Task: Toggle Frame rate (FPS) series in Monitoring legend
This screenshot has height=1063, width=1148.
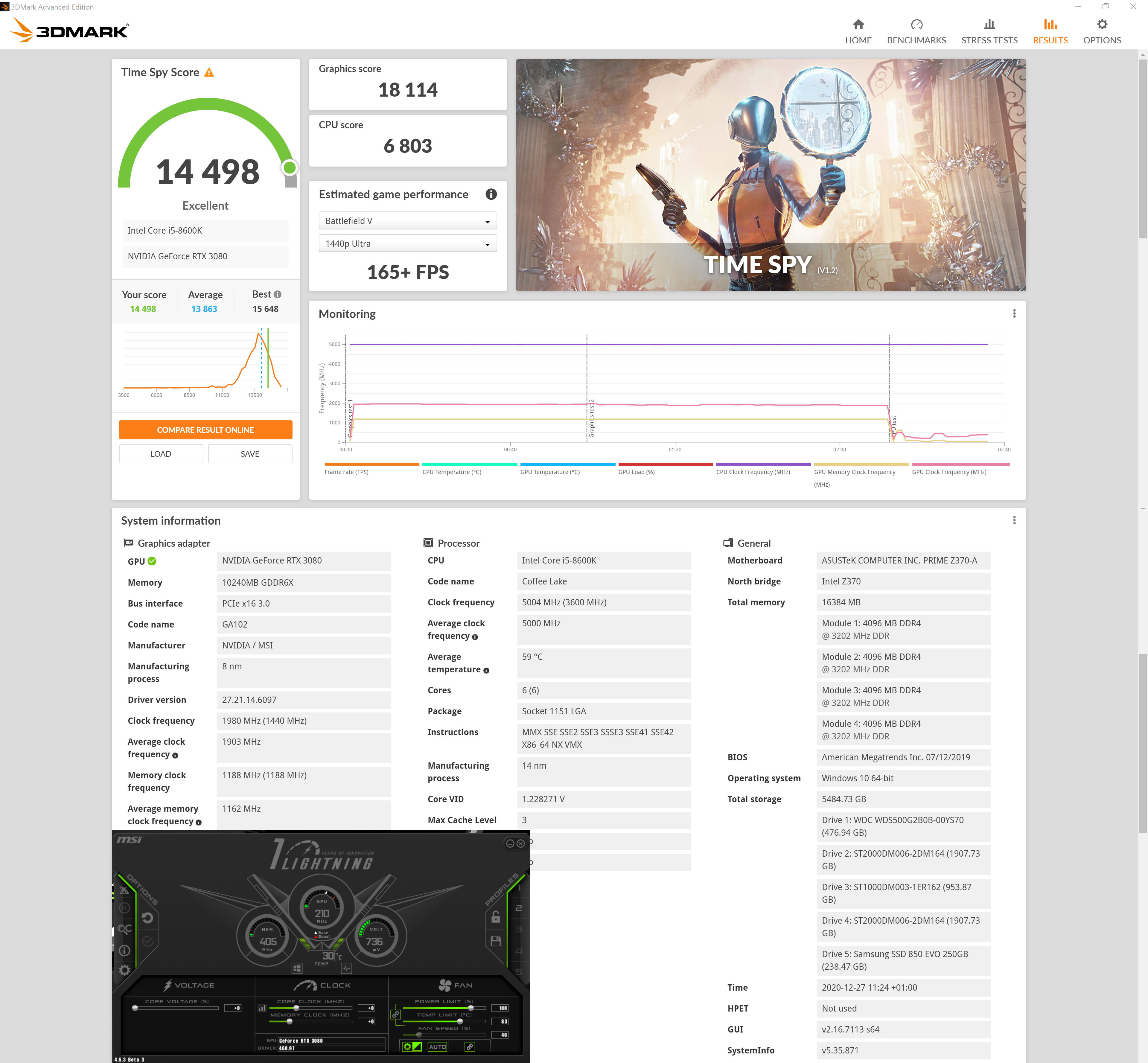Action: (371, 468)
